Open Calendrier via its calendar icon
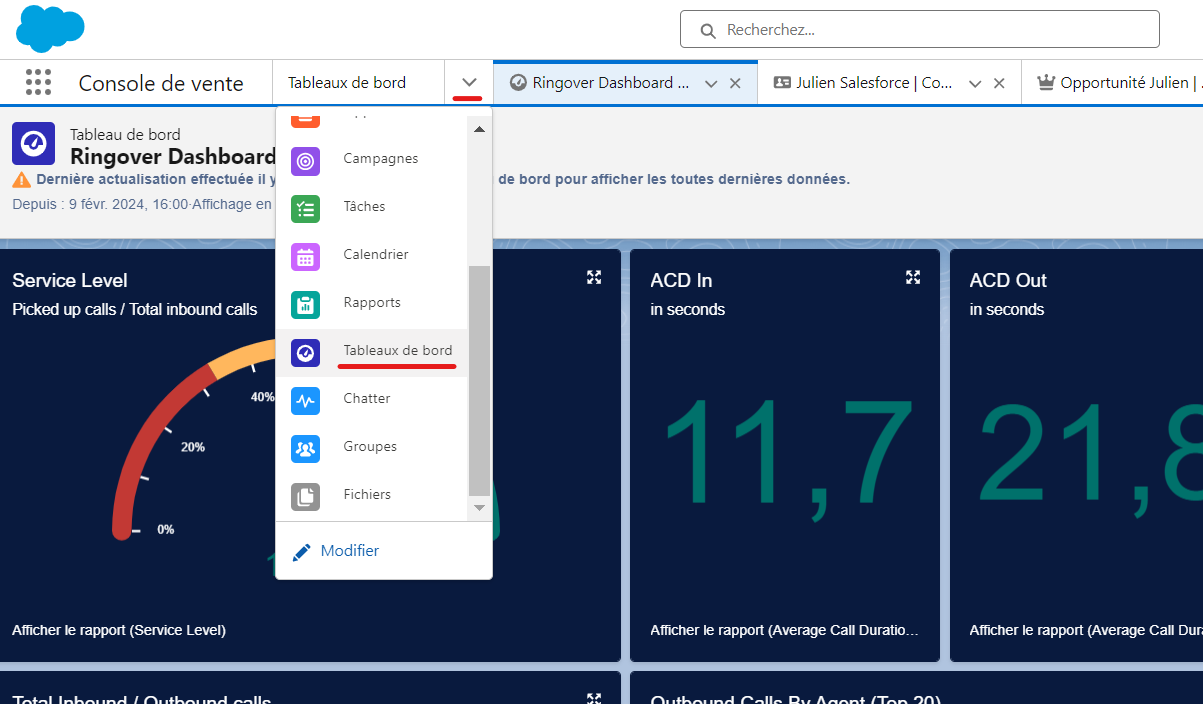The height and width of the screenshot is (704, 1203). [x=305, y=256]
